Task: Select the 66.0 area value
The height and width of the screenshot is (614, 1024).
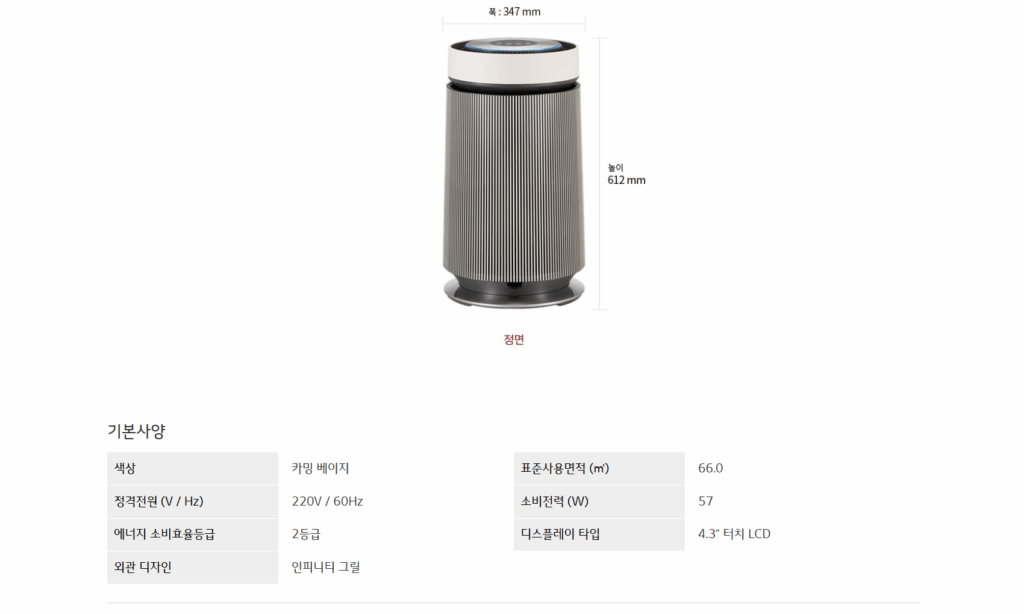Action: coord(711,468)
